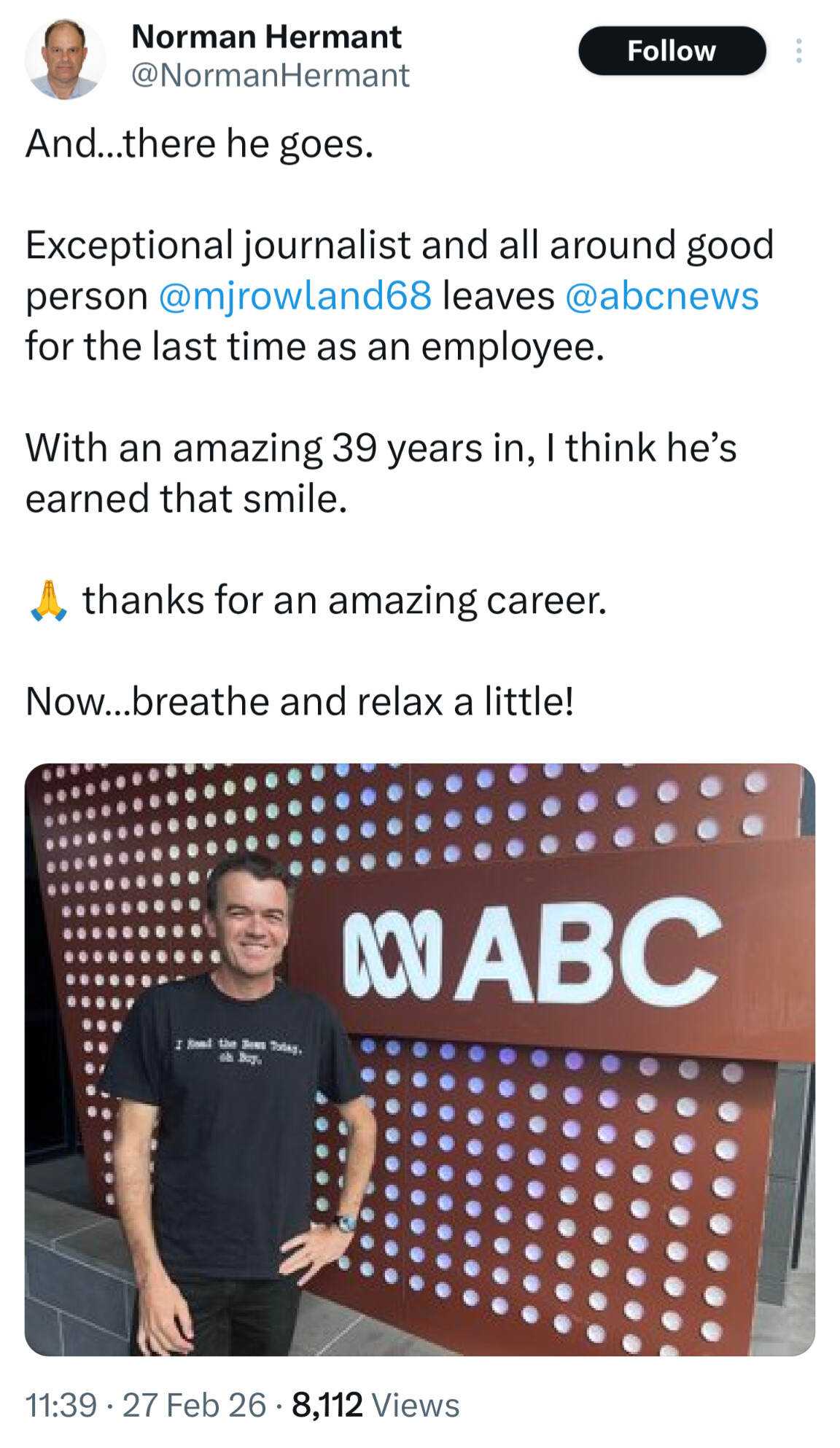Follow Norman Hermant
This screenshot has width=840, height=1448.
[x=672, y=51]
